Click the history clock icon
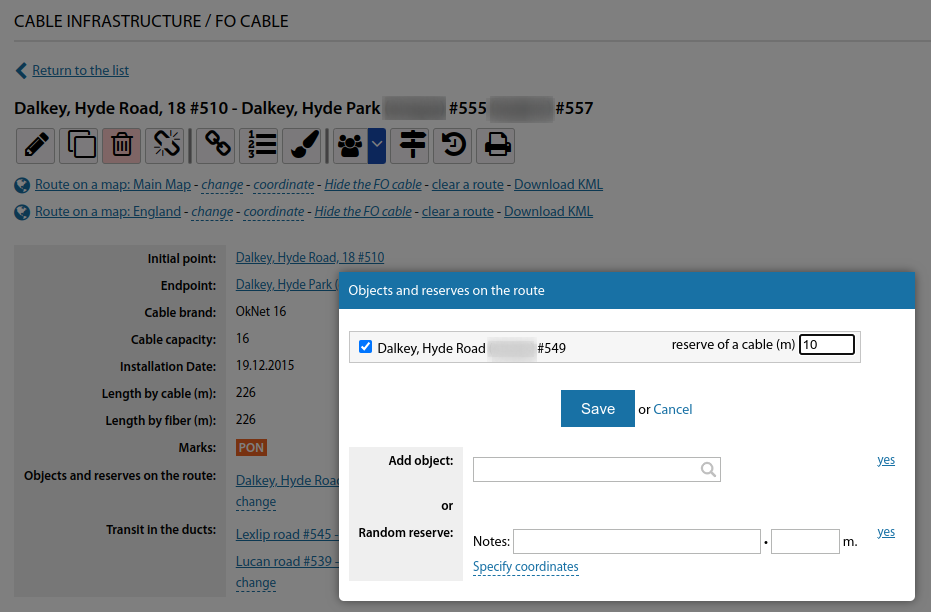 click(453, 146)
